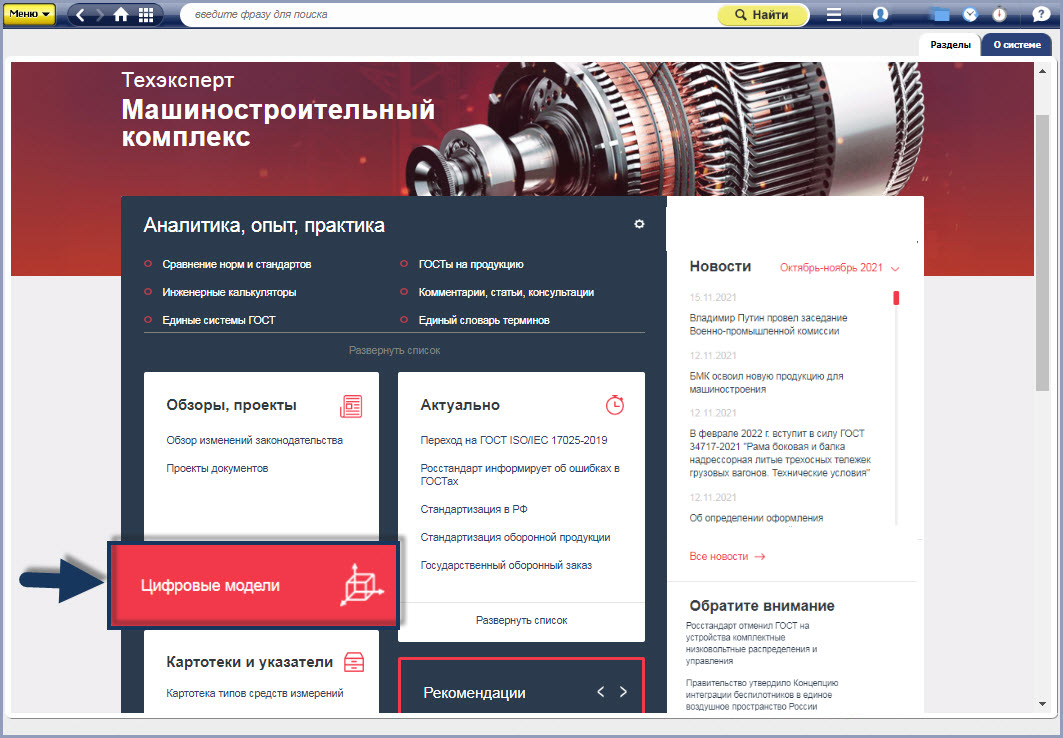Open Проекты документов link

(217, 468)
